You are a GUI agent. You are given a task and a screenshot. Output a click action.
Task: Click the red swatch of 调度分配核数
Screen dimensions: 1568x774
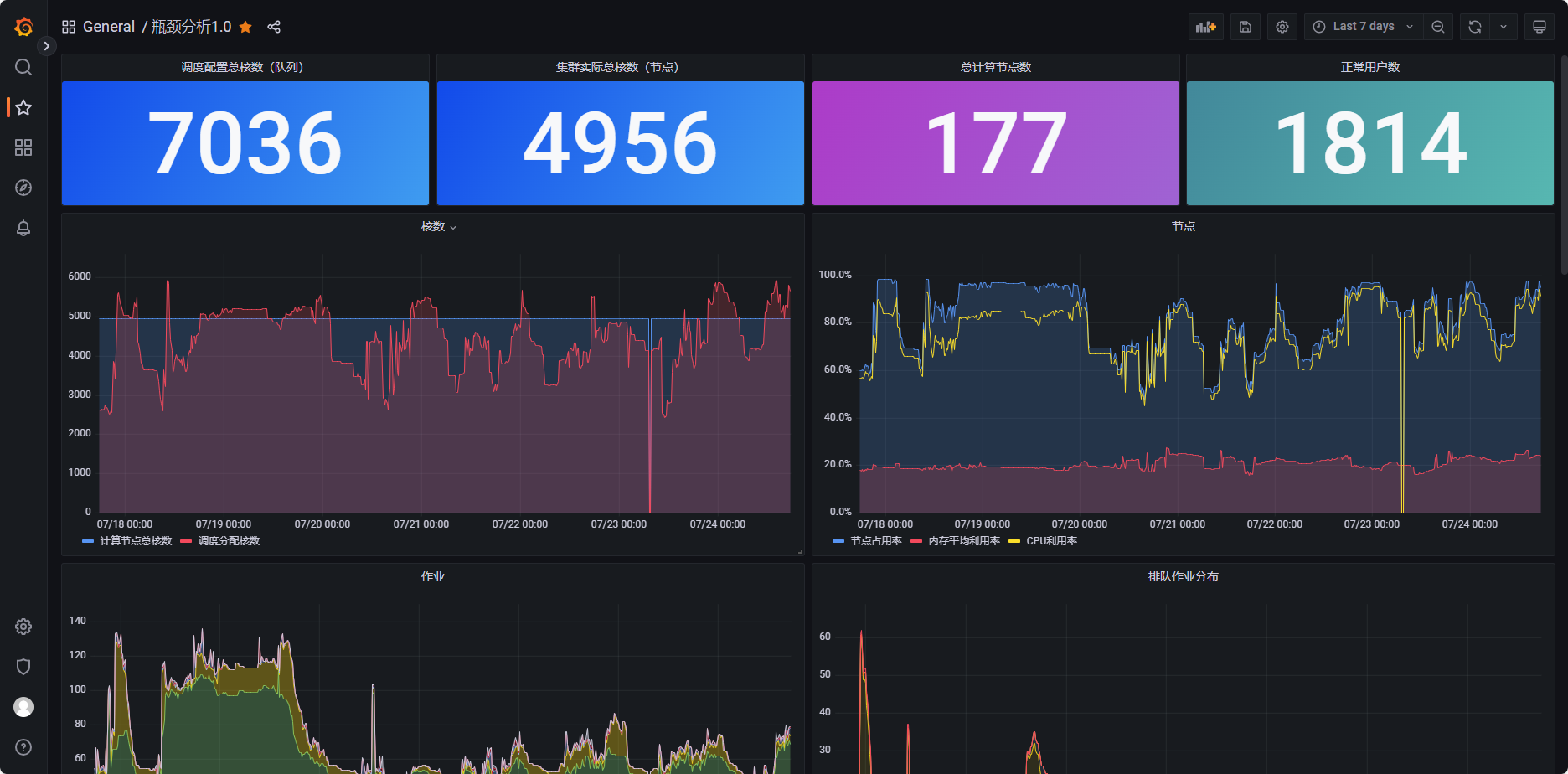[186, 541]
